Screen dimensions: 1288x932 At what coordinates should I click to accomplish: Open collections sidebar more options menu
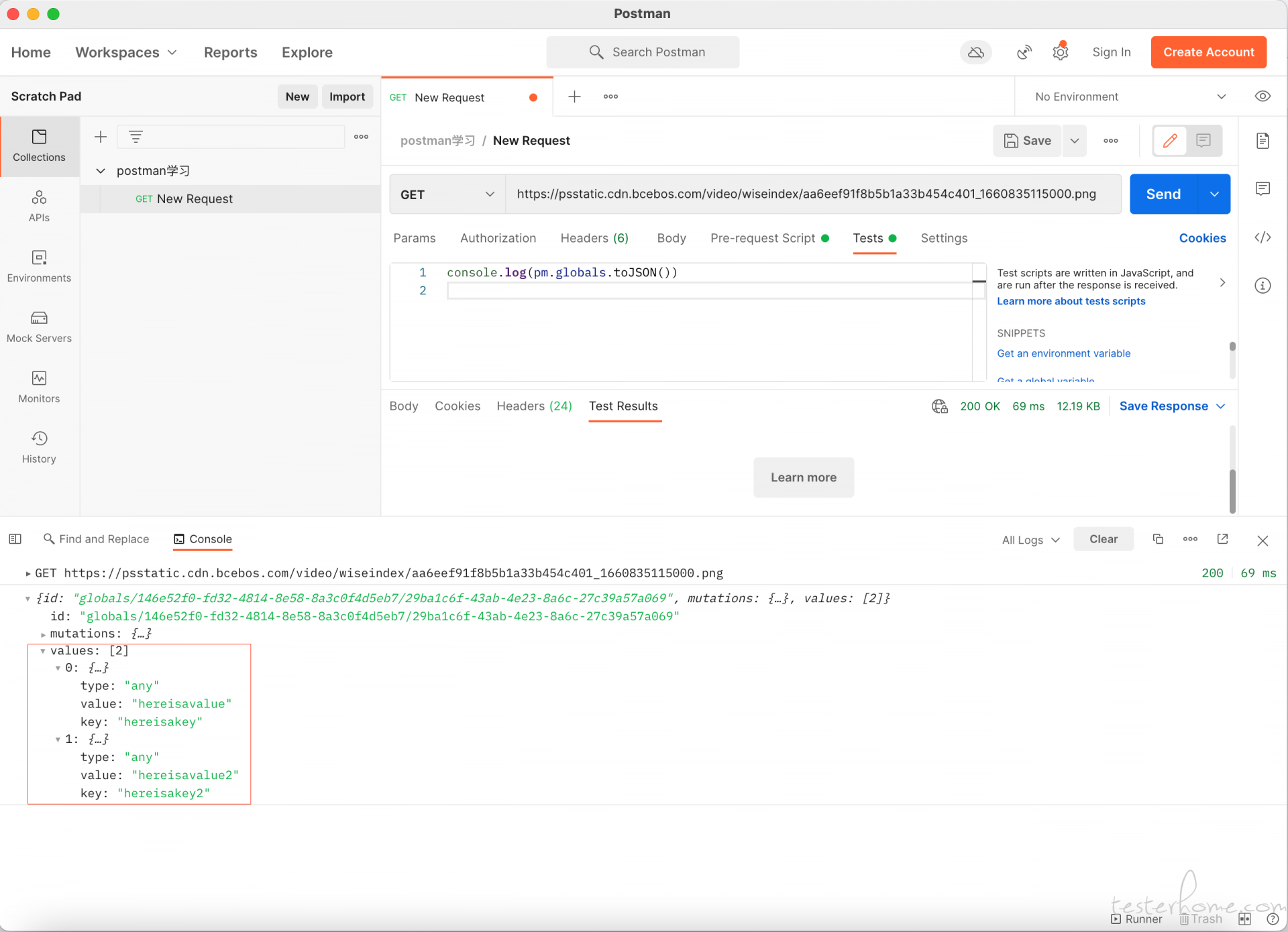pos(362,137)
